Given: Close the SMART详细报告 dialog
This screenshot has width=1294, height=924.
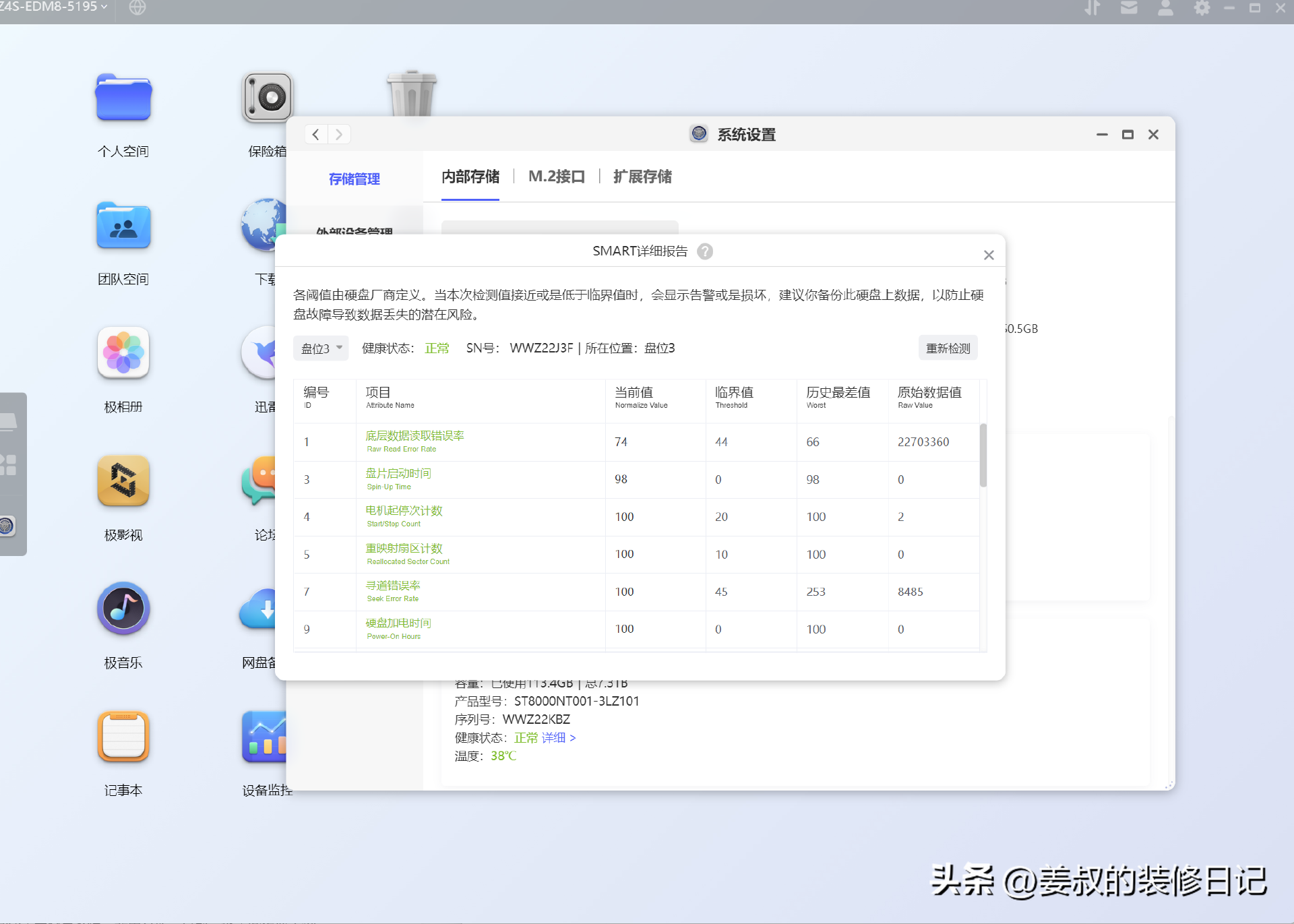Looking at the screenshot, I should coord(989,255).
